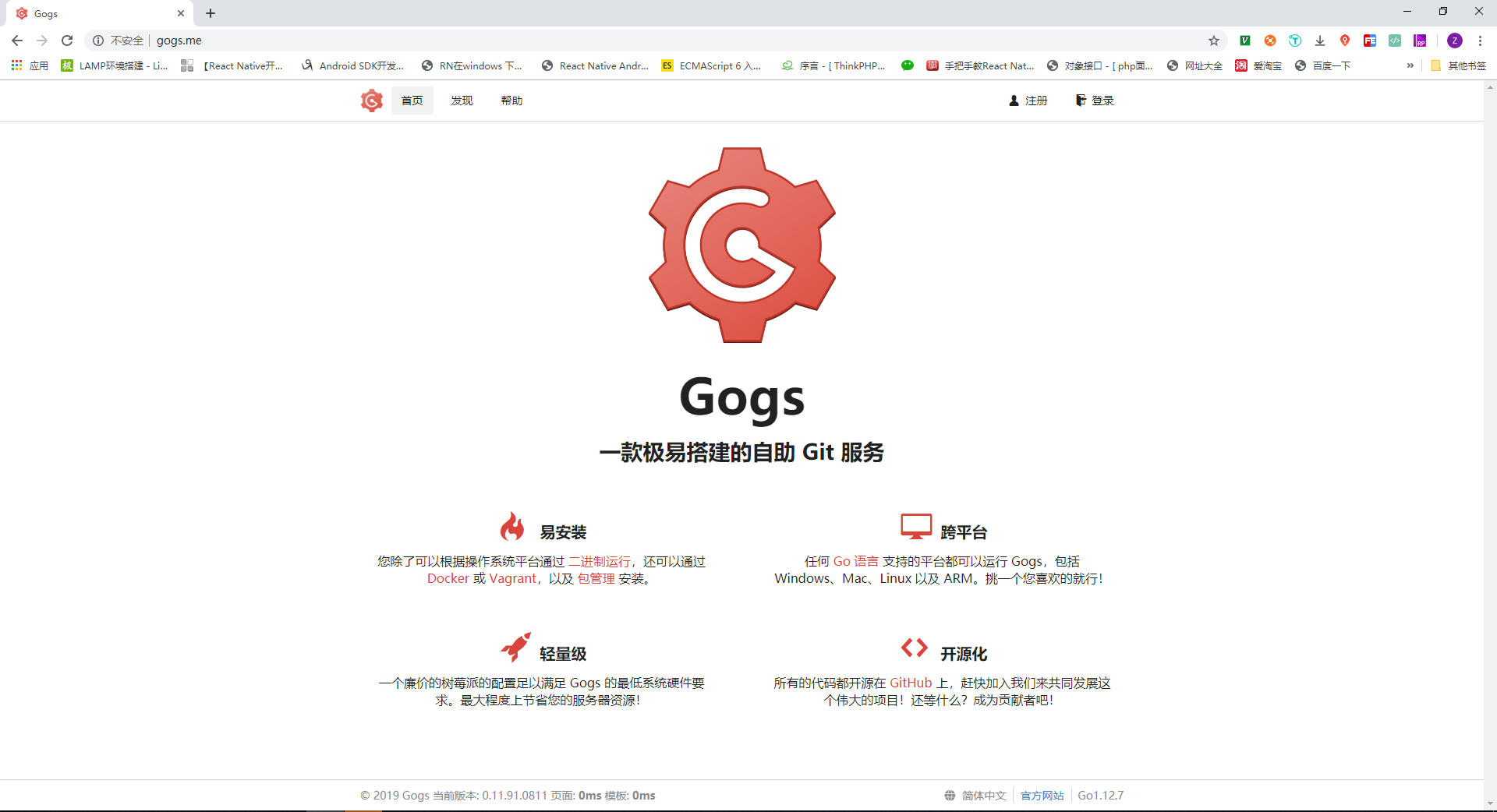Image resolution: width=1497 pixels, height=812 pixels.
Task: Open the 帮助 menu item
Action: click(511, 101)
